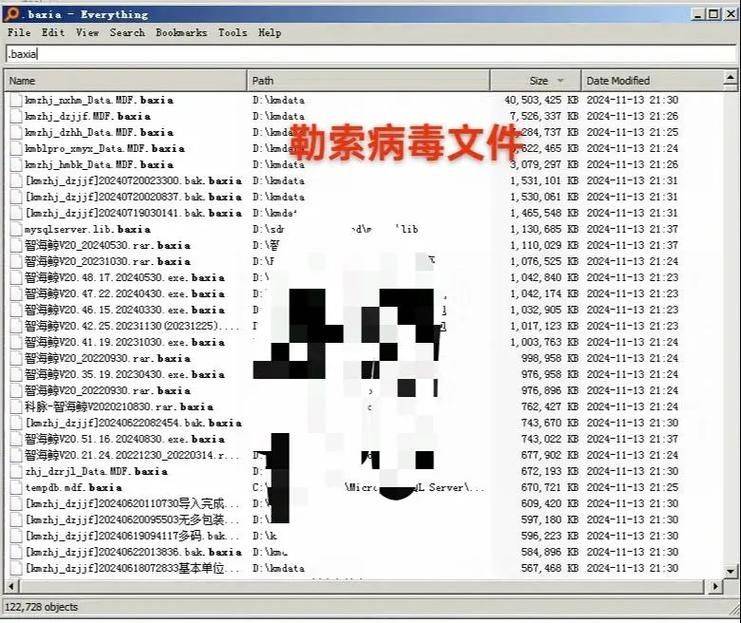This screenshot has height=623, width=741.
Task: Click file icon of mysqlserver.lib.baxia
Action: (x=17, y=229)
